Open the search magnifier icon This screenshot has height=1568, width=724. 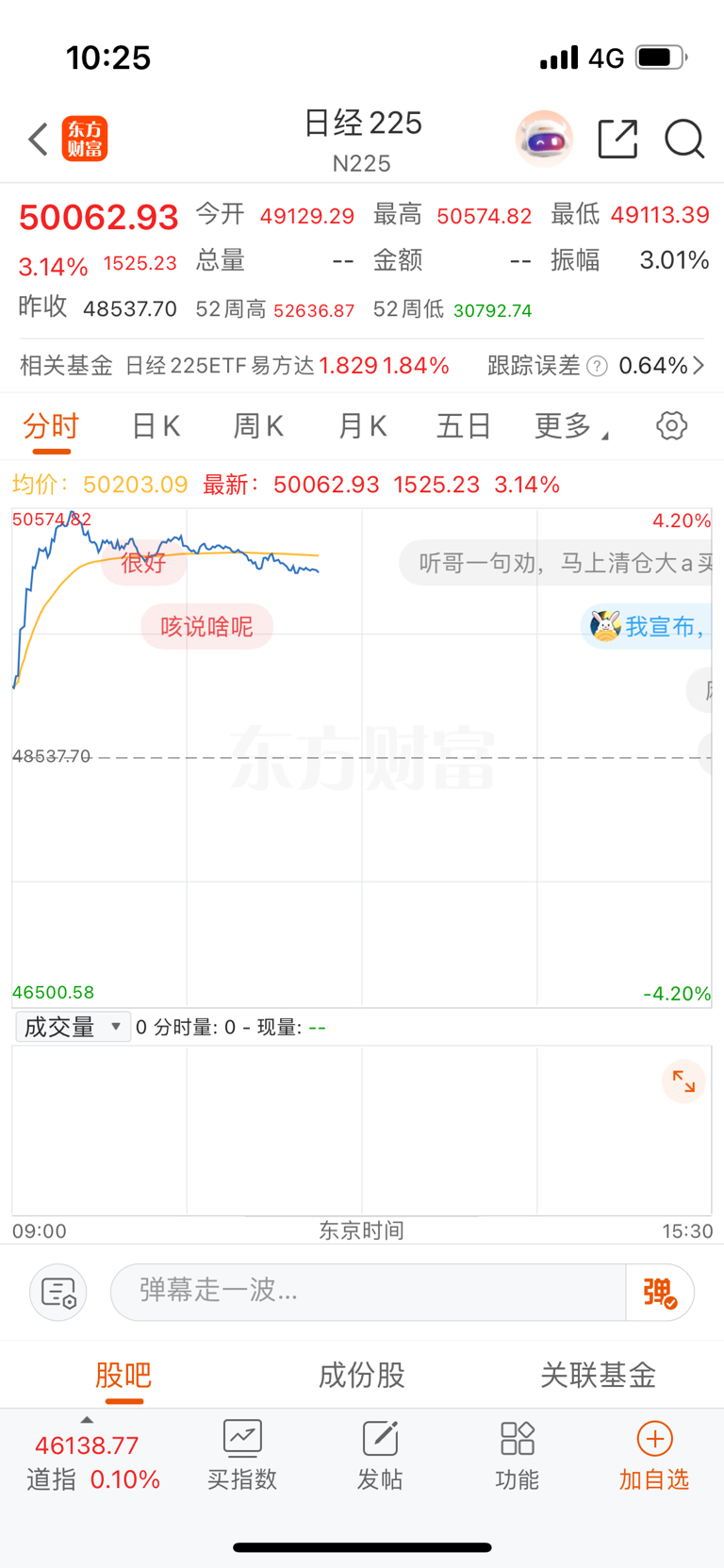(x=684, y=140)
